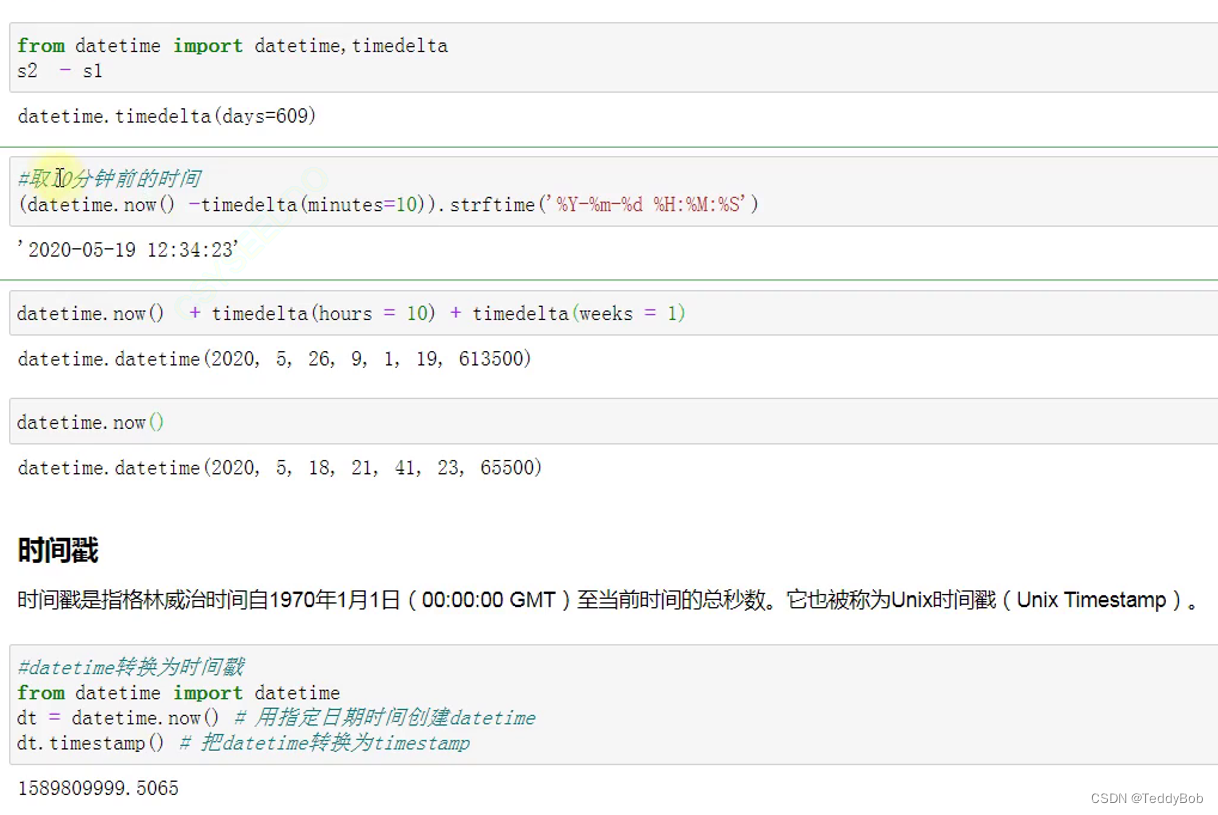Click the cell adding timedelta(hours = 10)
1218x815 pixels.
click(614, 313)
